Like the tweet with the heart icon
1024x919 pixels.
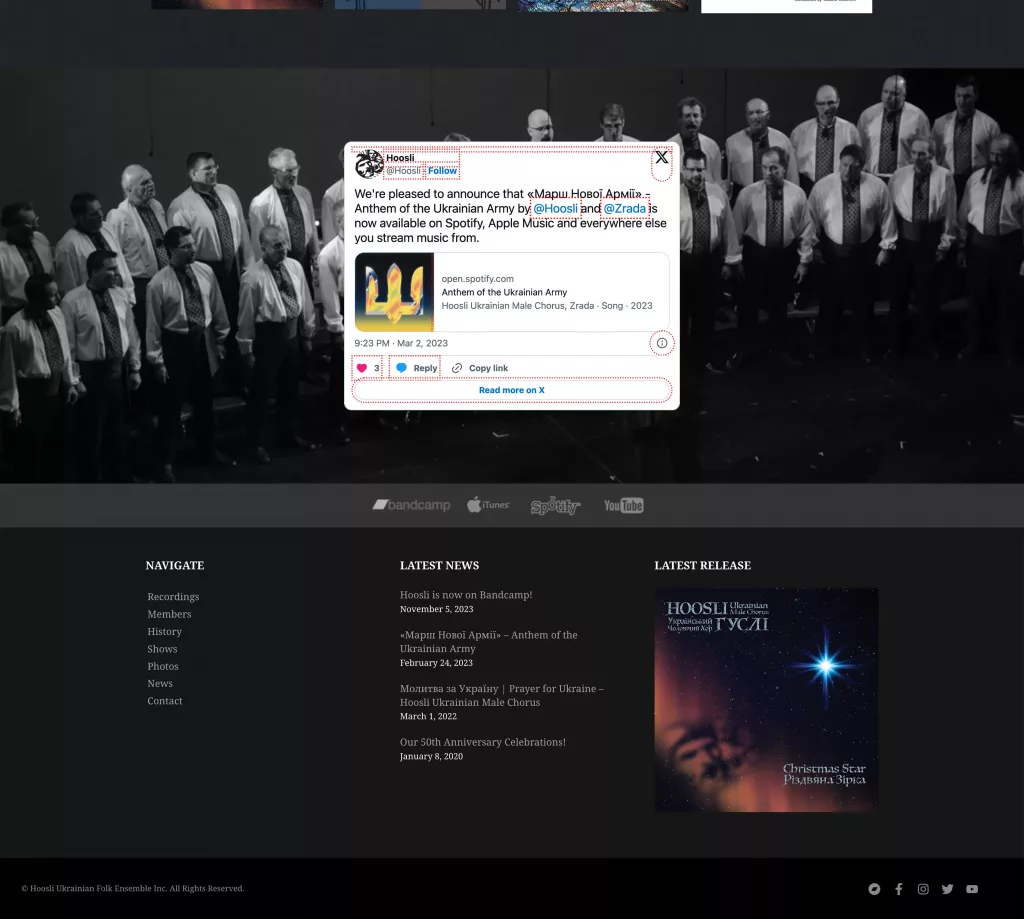pos(363,368)
